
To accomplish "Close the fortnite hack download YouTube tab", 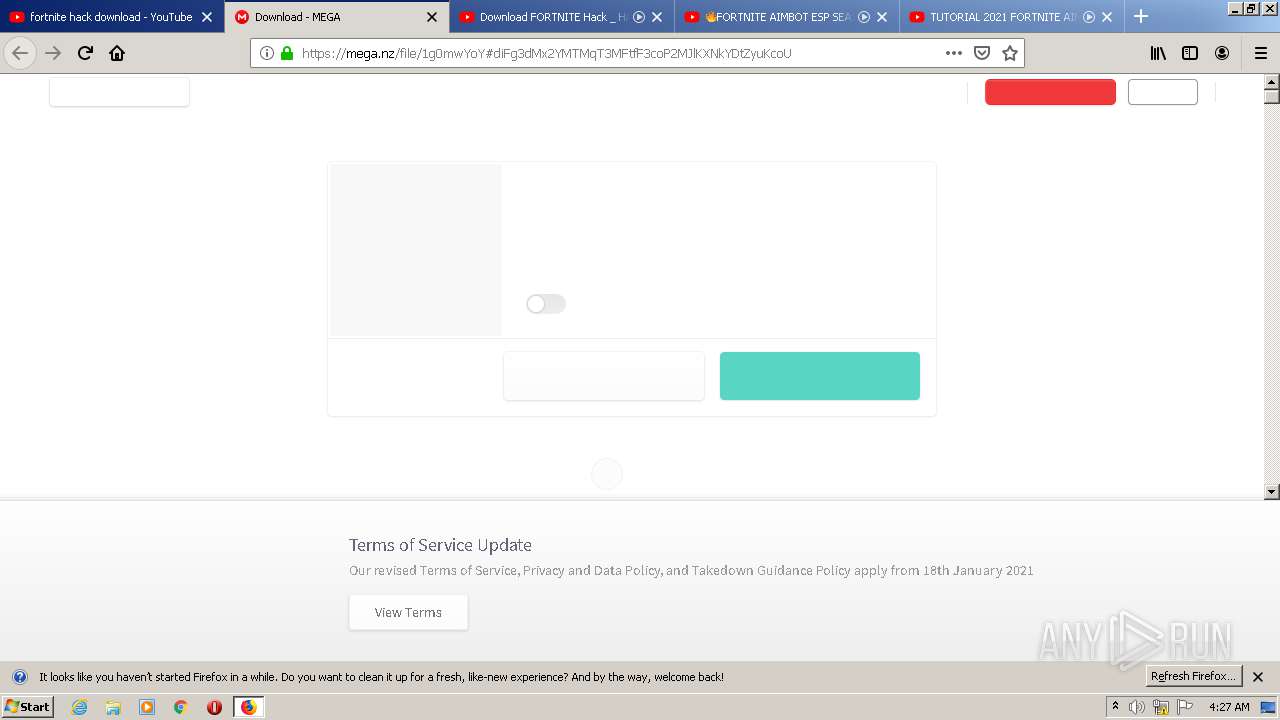I will click(207, 17).
